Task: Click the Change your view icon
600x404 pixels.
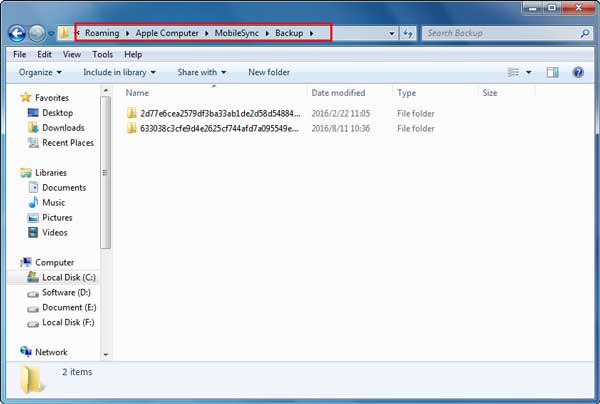Action: coord(513,72)
